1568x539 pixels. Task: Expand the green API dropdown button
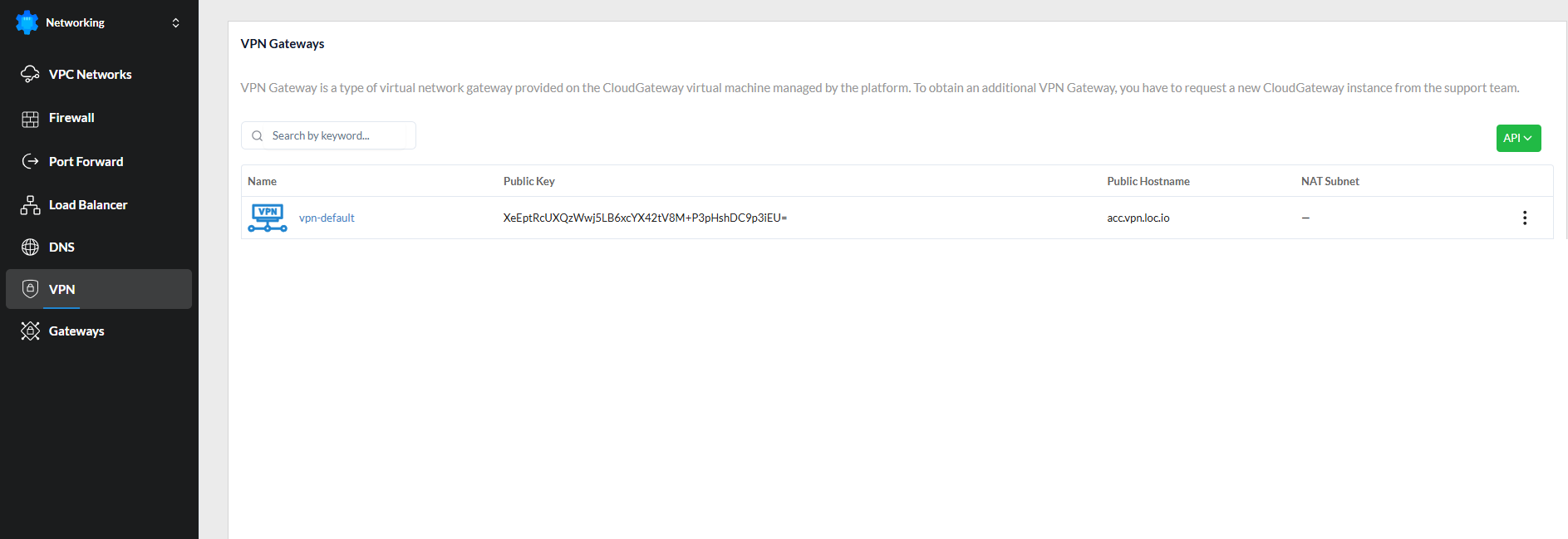(1518, 138)
